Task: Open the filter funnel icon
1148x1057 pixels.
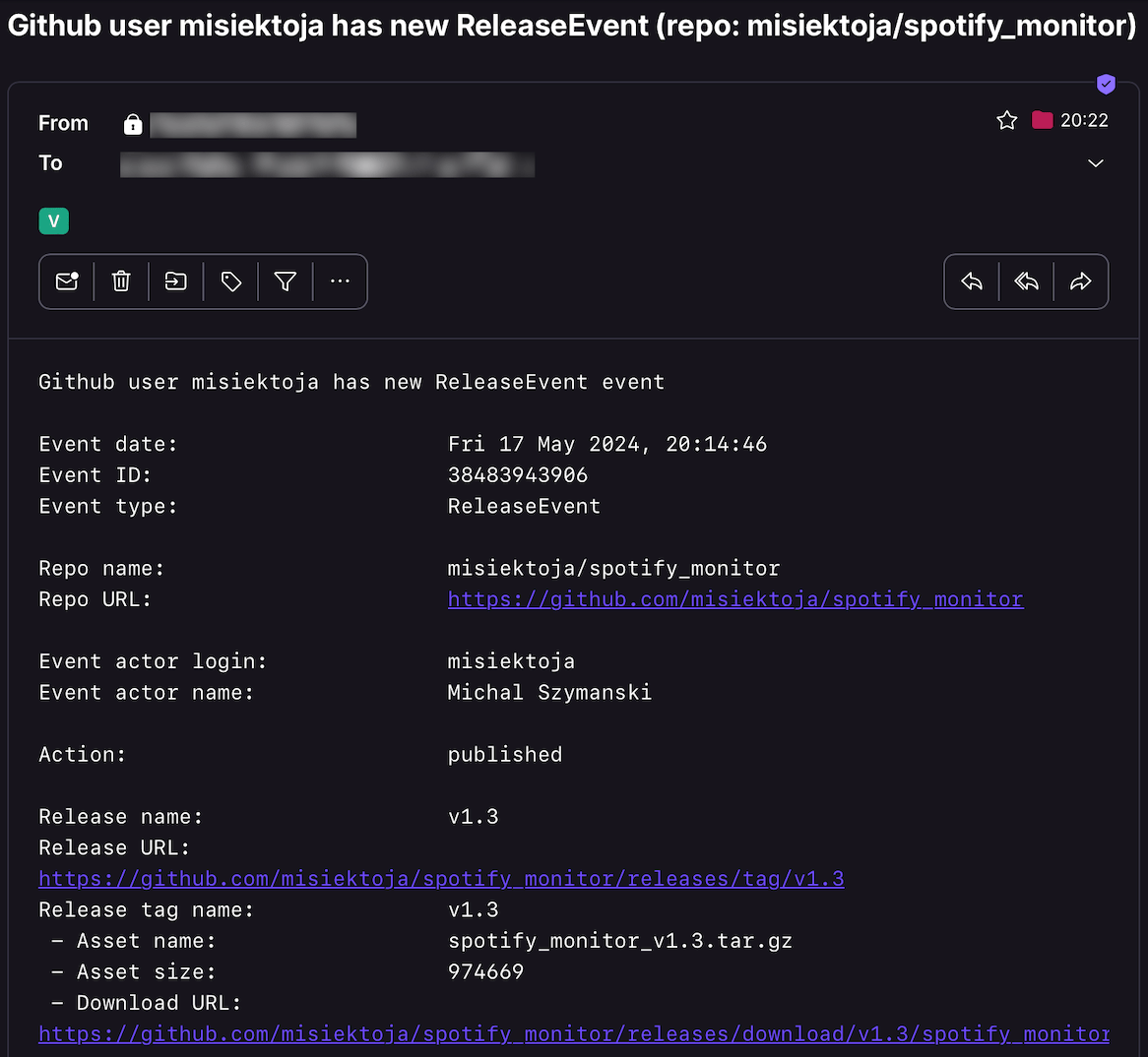Action: pos(286,281)
